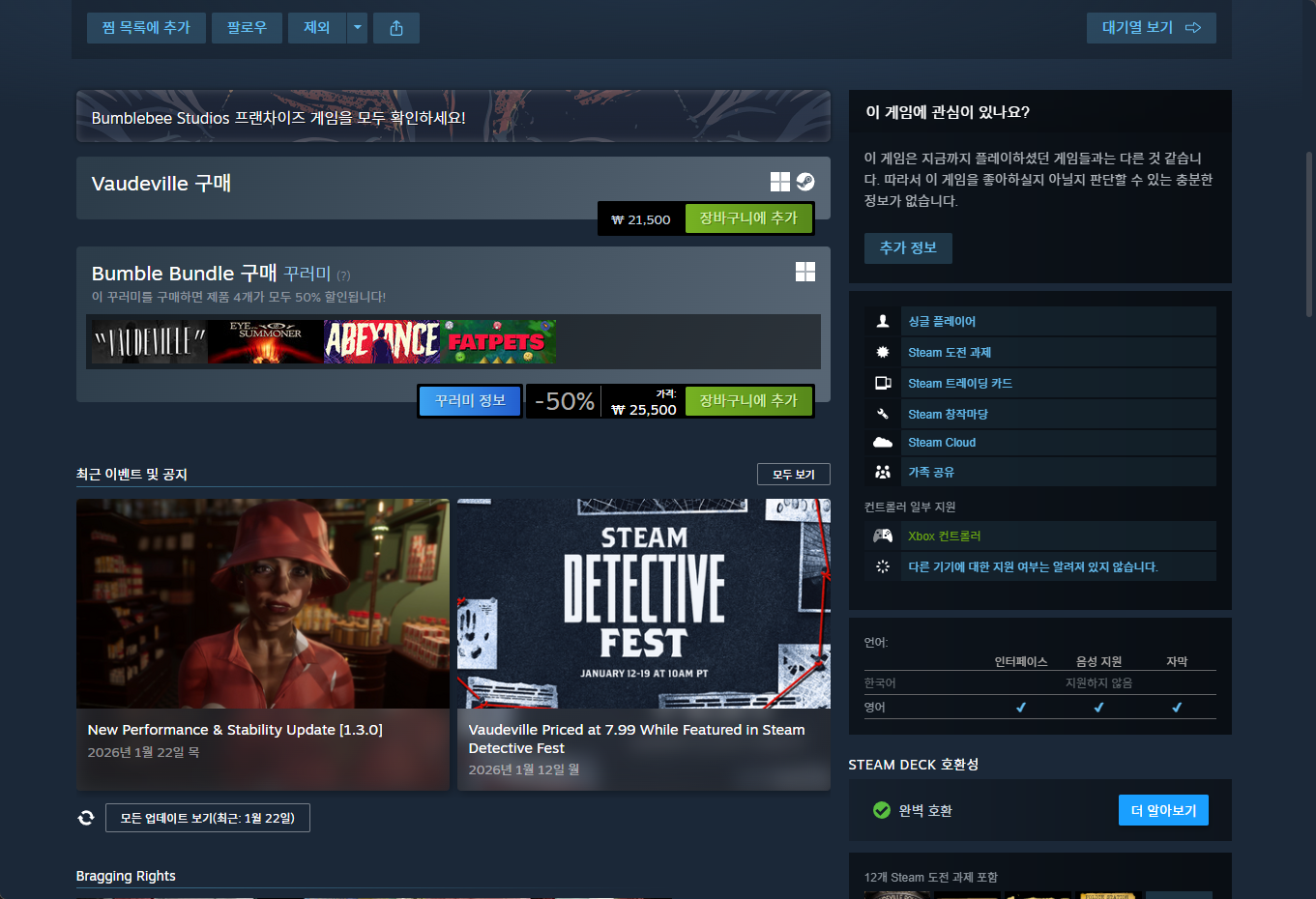Click the New Performance & Stability Update title
The width and height of the screenshot is (1316, 899).
tap(235, 730)
